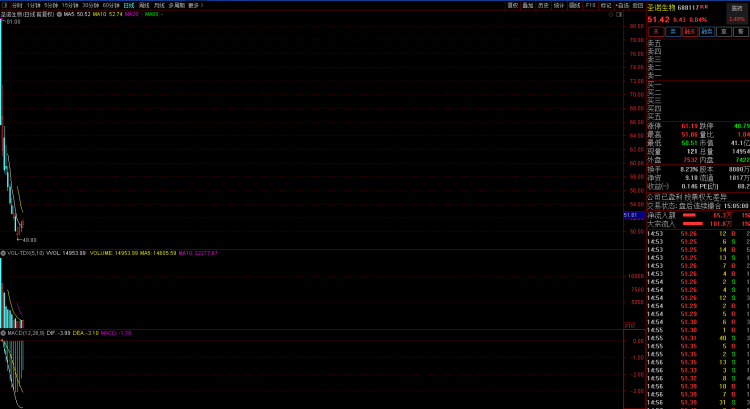Open F10 company info

pyautogui.click(x=590, y=5)
